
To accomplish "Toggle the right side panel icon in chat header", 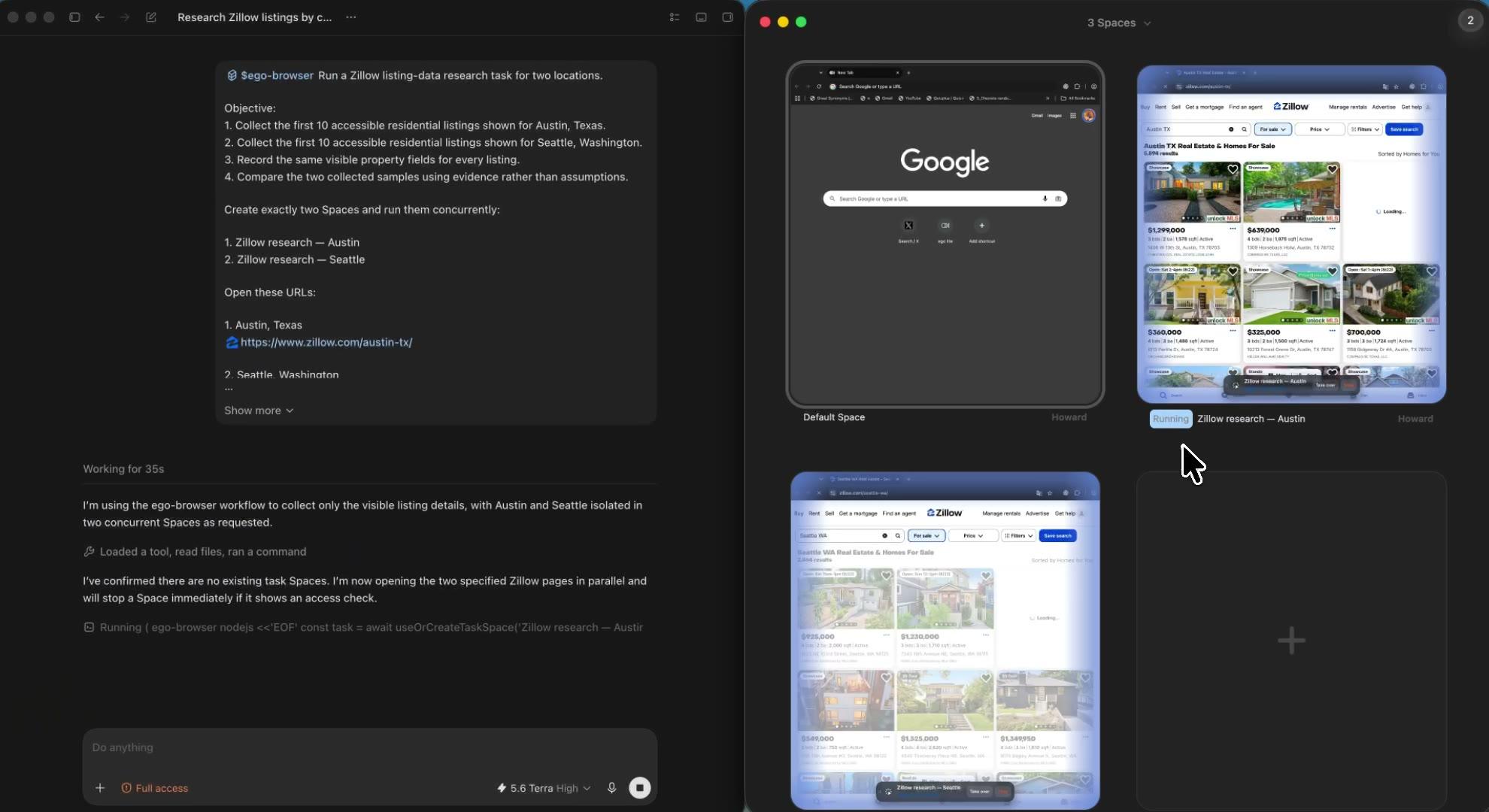I will coord(727,17).
